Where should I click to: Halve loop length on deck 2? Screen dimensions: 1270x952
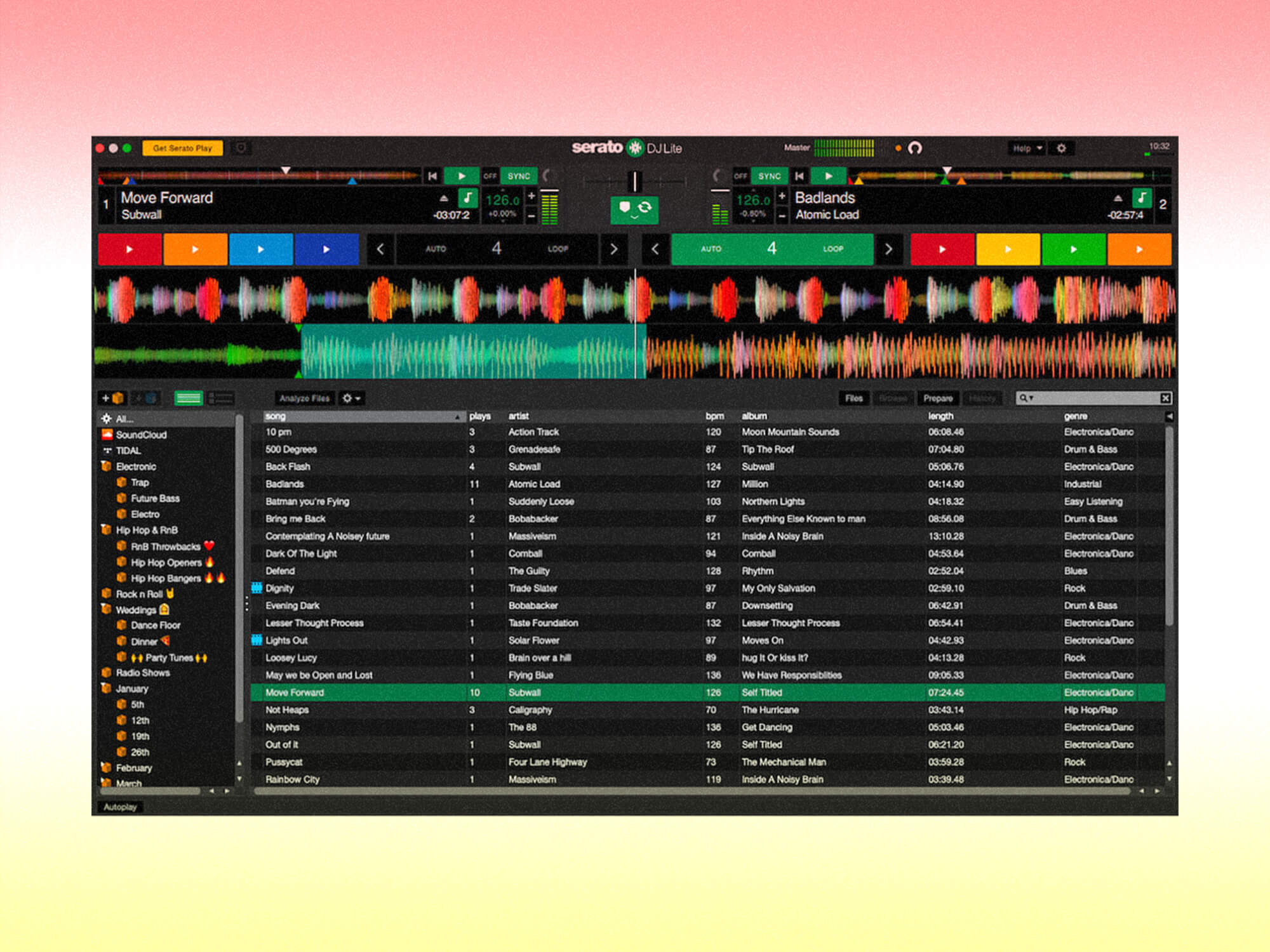[x=655, y=249]
